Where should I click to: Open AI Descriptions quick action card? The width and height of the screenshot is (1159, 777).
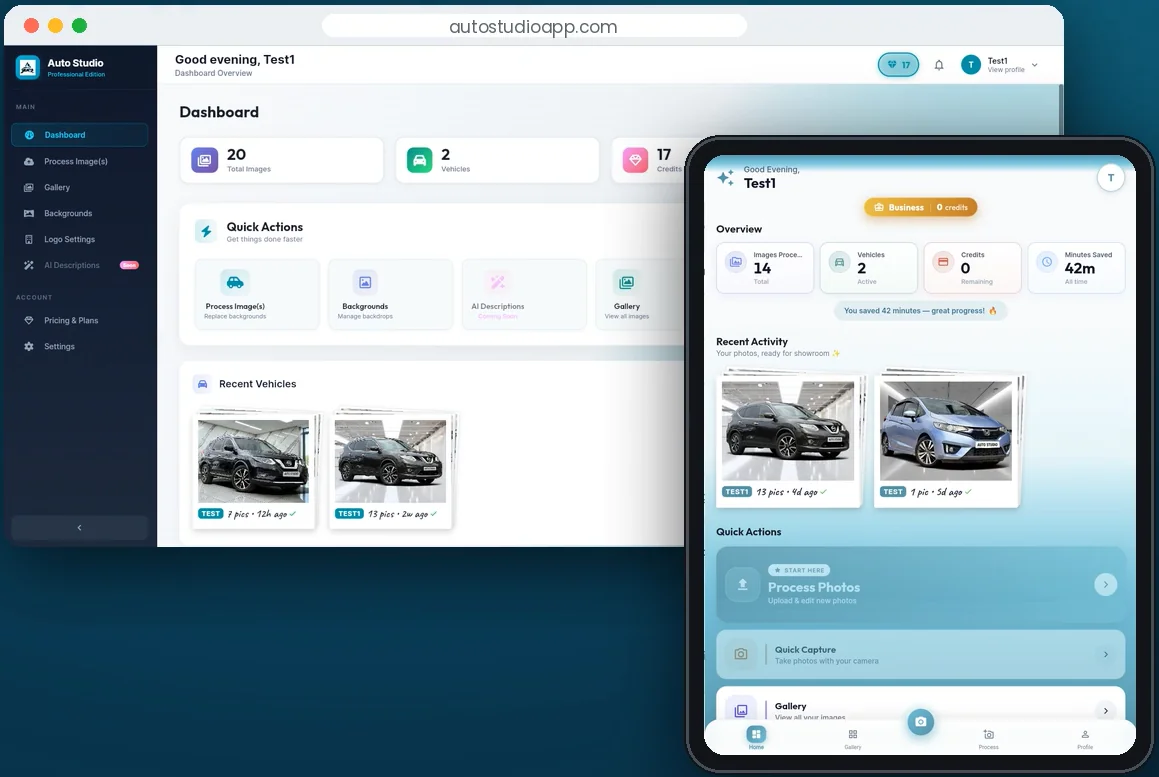(524, 294)
